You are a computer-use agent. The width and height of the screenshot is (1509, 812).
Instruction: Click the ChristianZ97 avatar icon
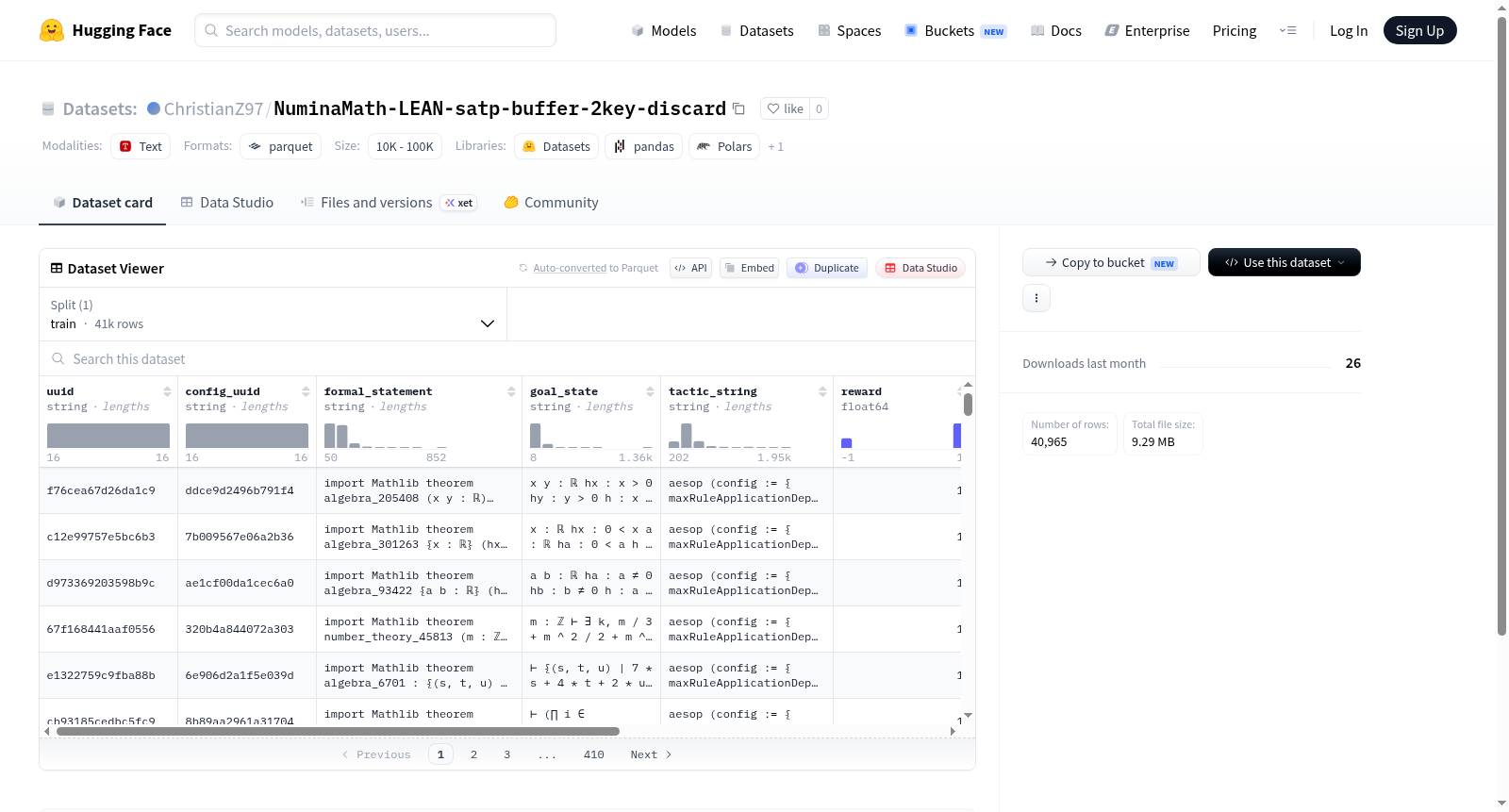[154, 108]
